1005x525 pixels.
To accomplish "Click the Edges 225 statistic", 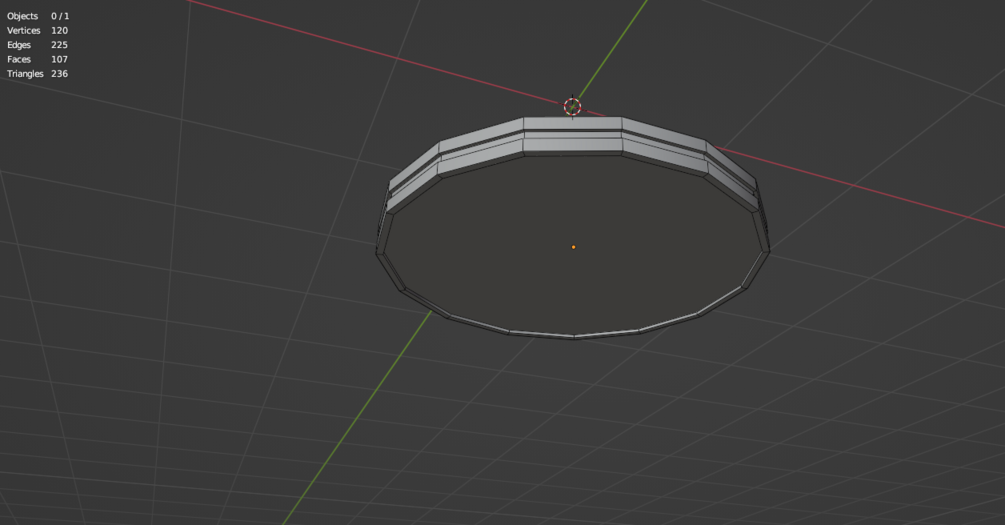I will coord(37,45).
